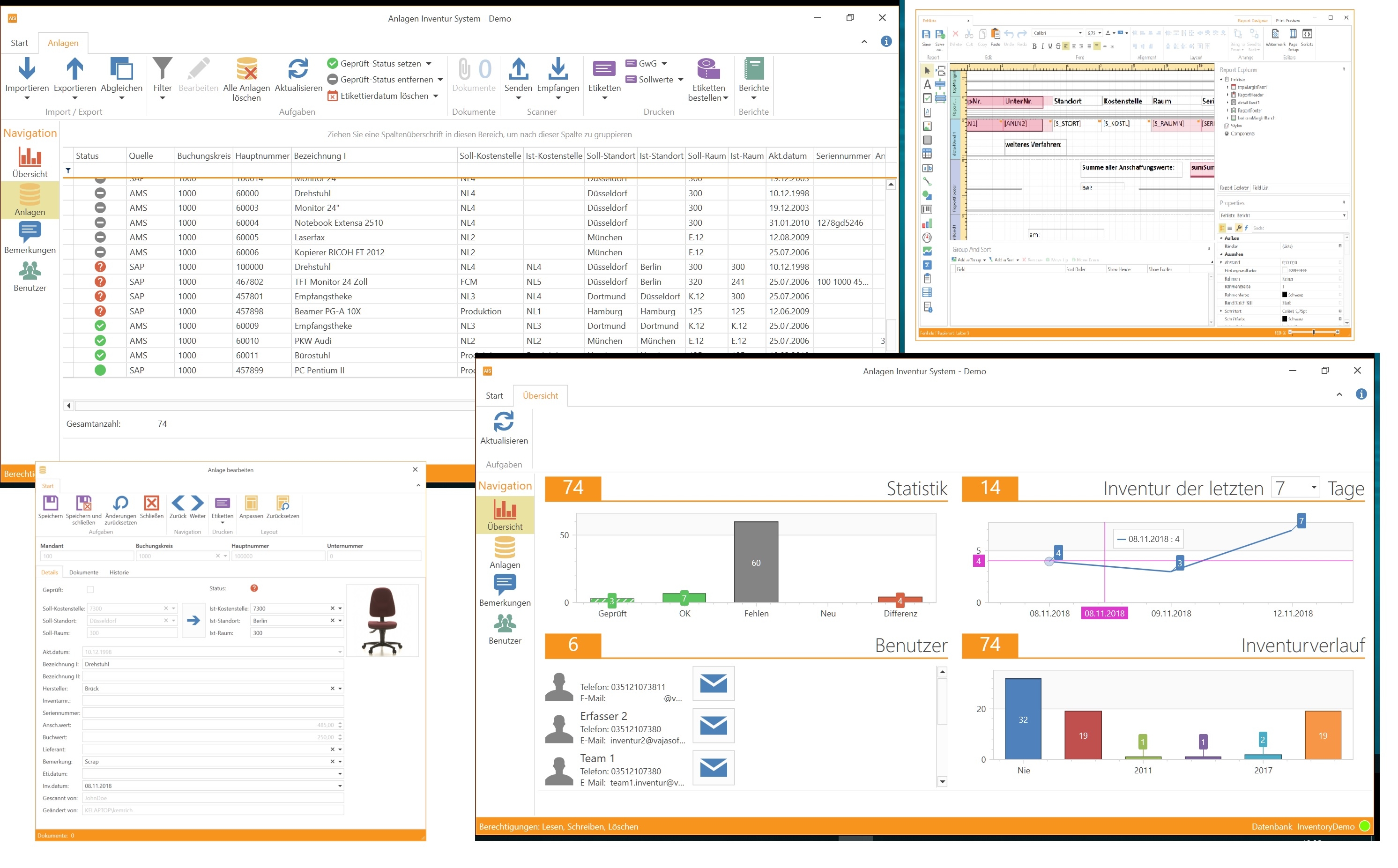Select the Start ribbon tab

coord(19,43)
